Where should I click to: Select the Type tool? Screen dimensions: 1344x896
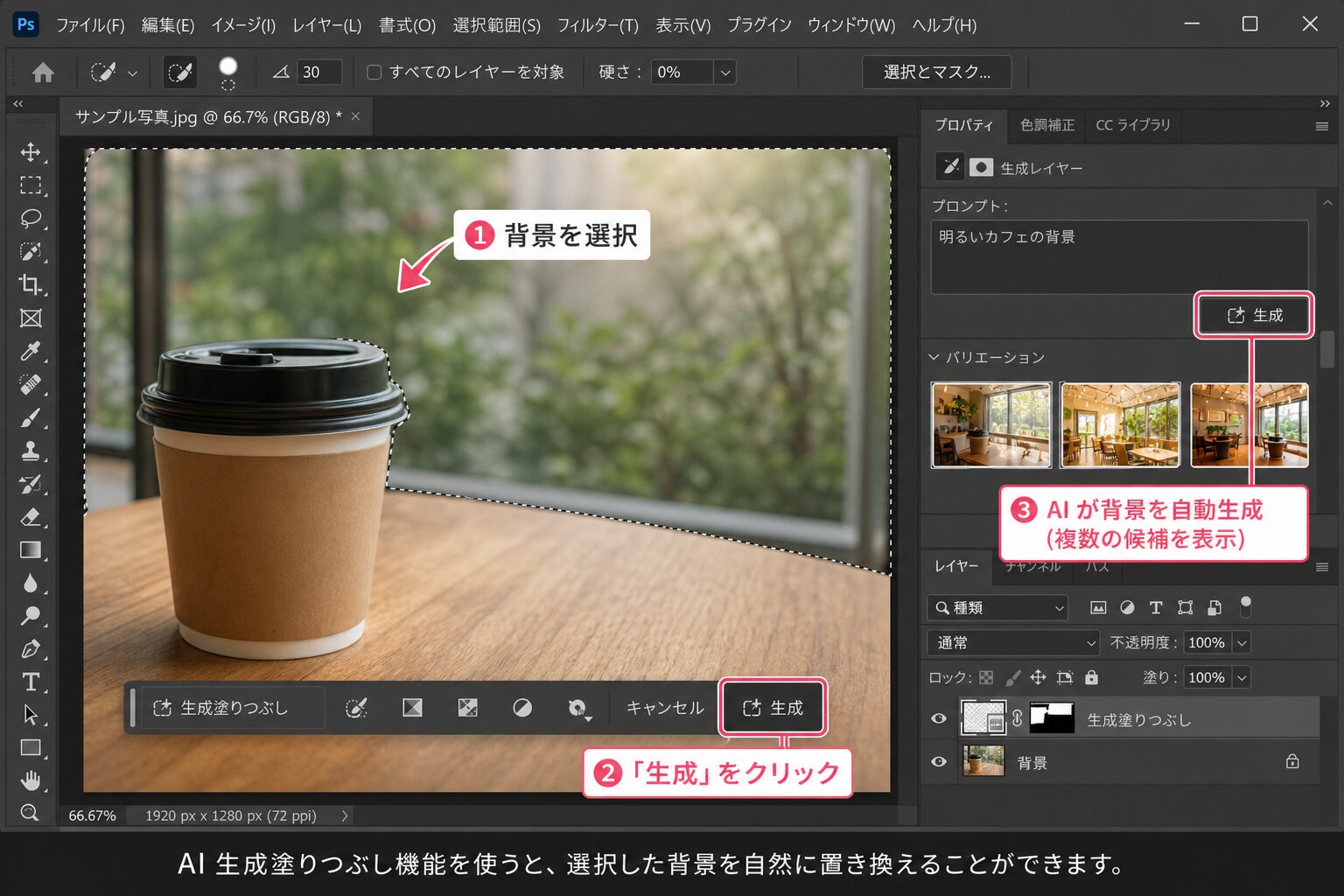[31, 682]
